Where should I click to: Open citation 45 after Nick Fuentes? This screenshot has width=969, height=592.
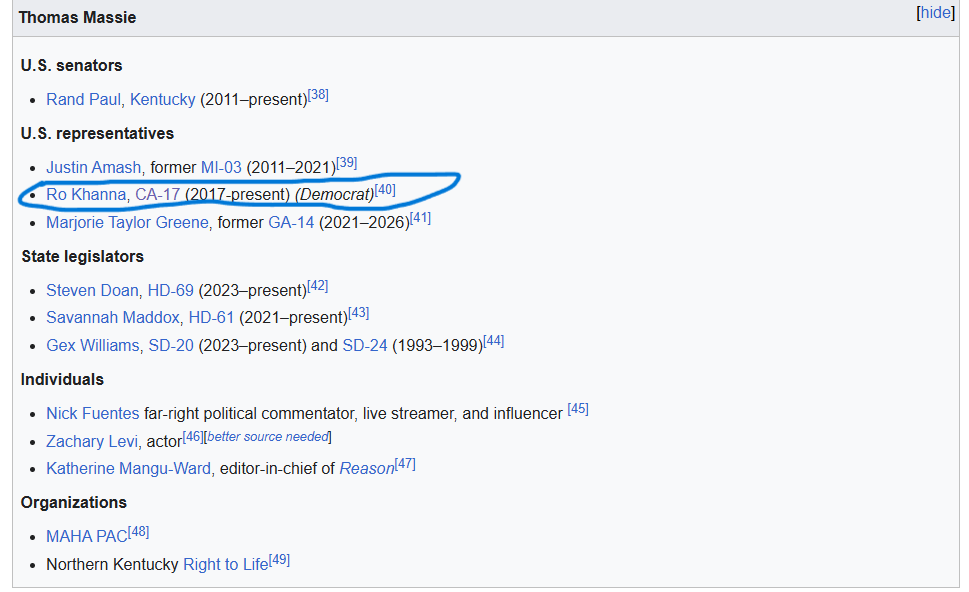(x=578, y=408)
